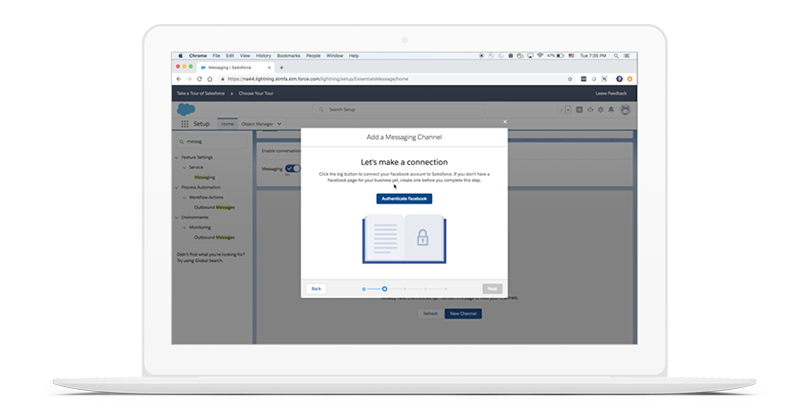Click the browser forward arrow
800x417 pixels.
coord(189,79)
